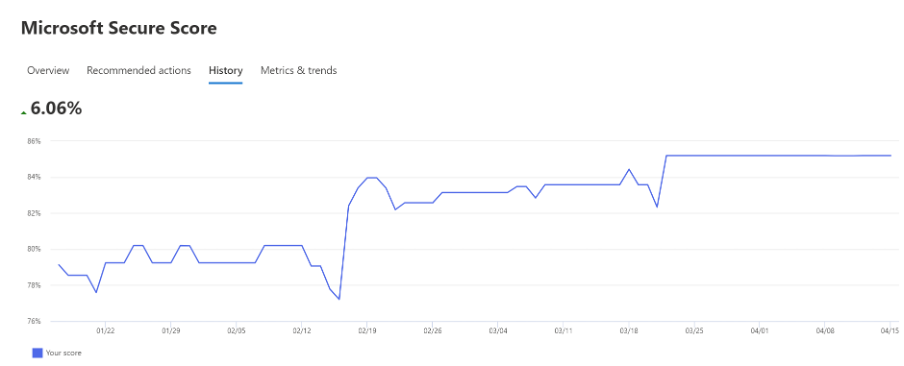Click the blue Your score legend swatch
This screenshot has width=904, height=366.
37,353
